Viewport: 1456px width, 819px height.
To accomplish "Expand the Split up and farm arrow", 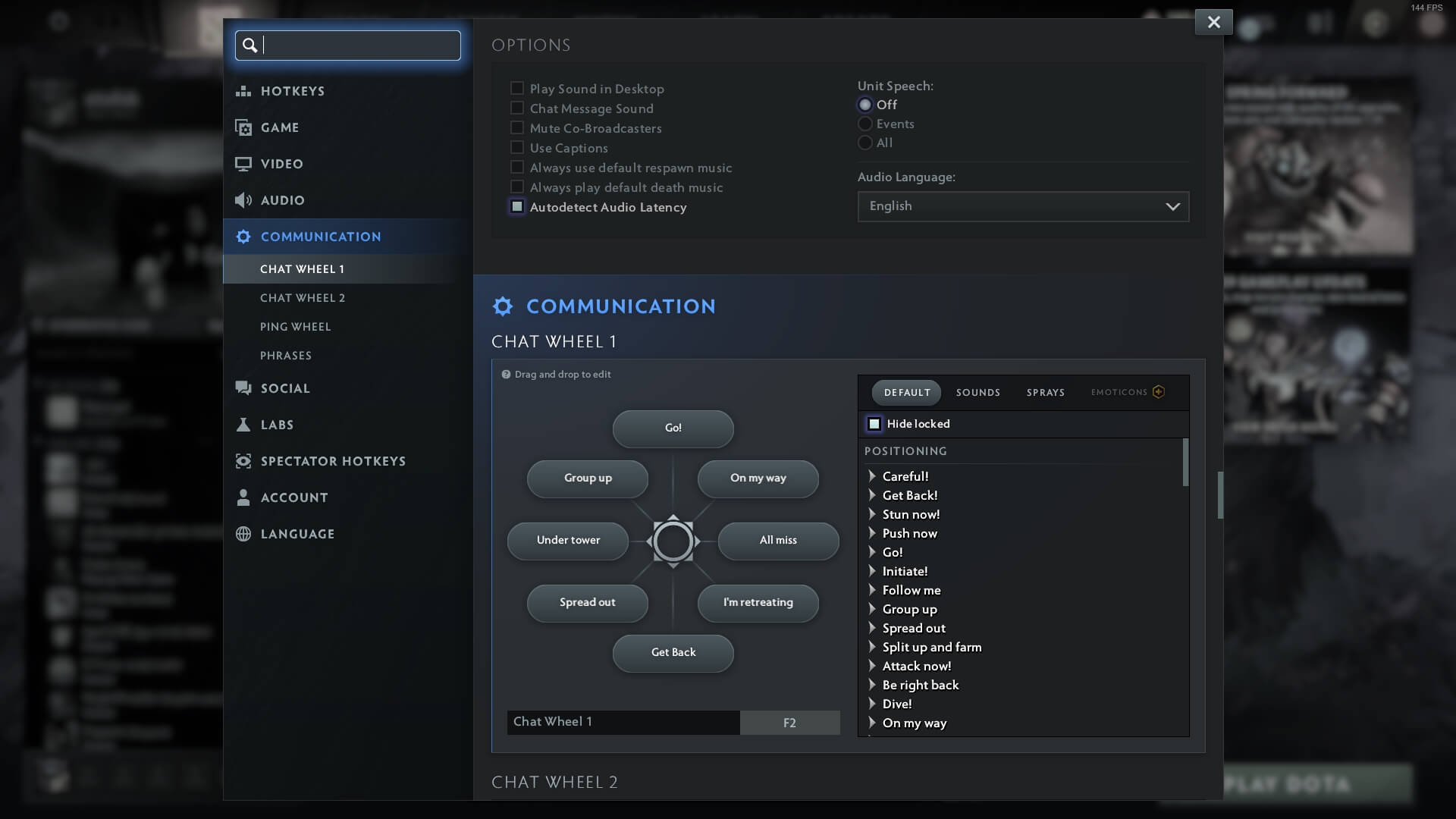I will (x=872, y=647).
